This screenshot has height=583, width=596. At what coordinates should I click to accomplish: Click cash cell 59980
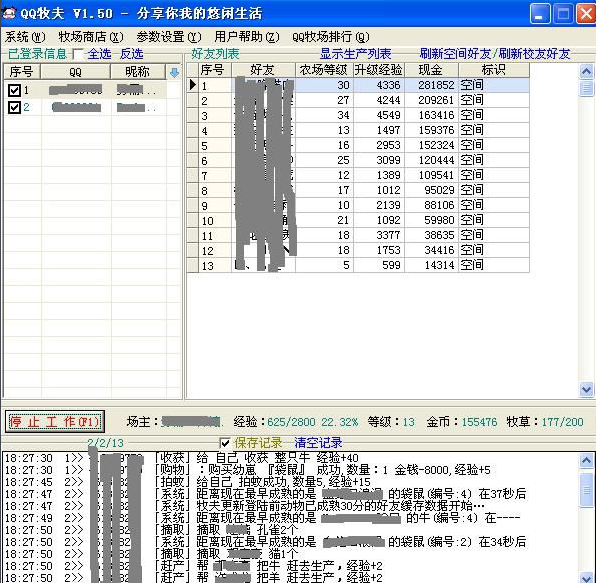tap(431, 220)
